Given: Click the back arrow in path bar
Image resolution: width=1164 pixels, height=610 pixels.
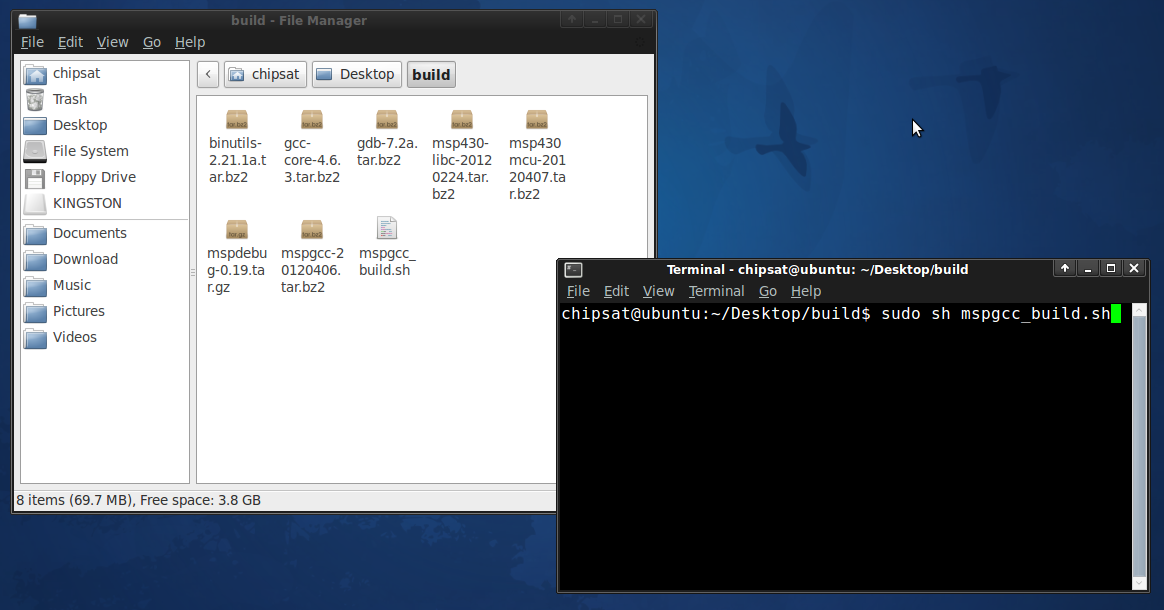Looking at the screenshot, I should click(x=208, y=74).
